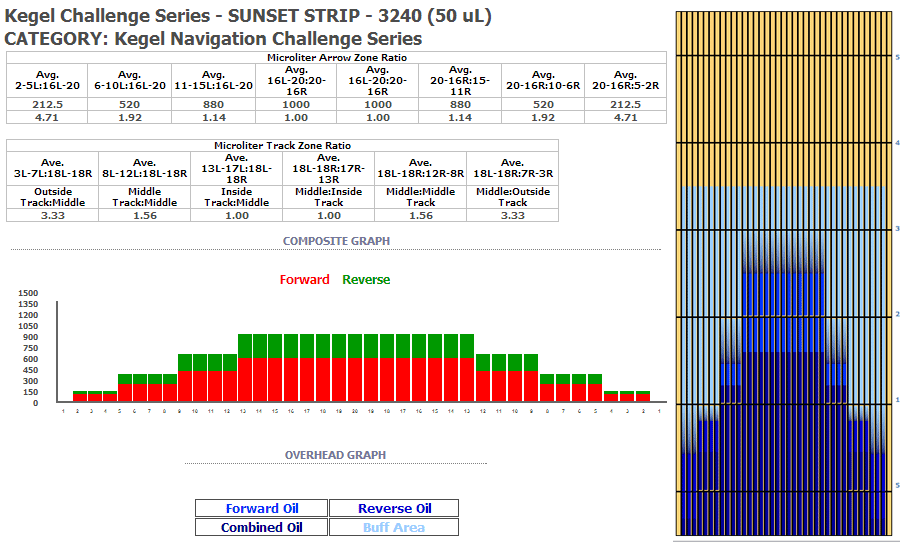Click the red Forward label above composite graph
Screen dimensions: 900x548
305,280
